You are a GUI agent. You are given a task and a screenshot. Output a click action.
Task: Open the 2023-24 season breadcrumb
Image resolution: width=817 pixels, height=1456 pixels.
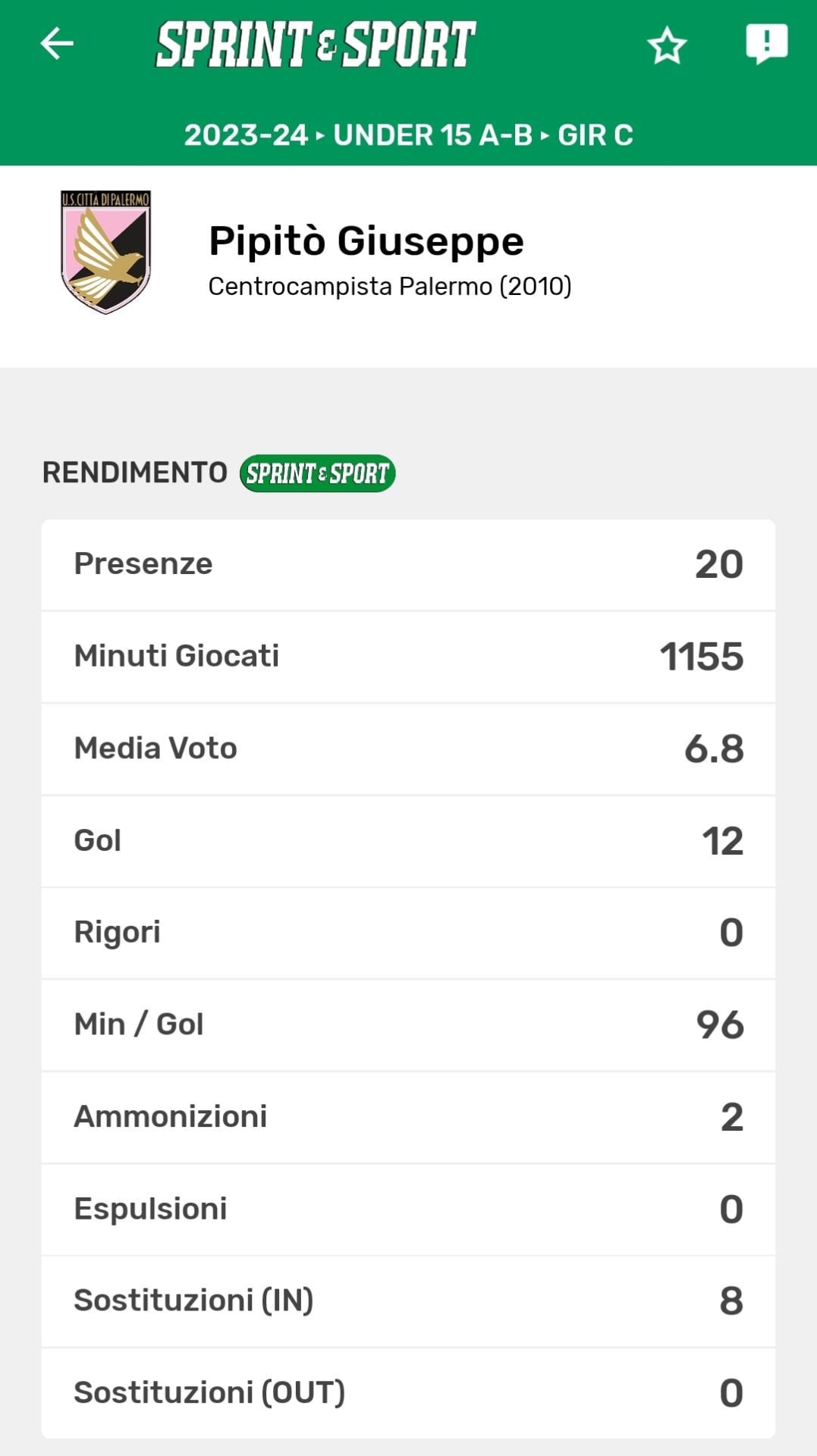coord(245,135)
